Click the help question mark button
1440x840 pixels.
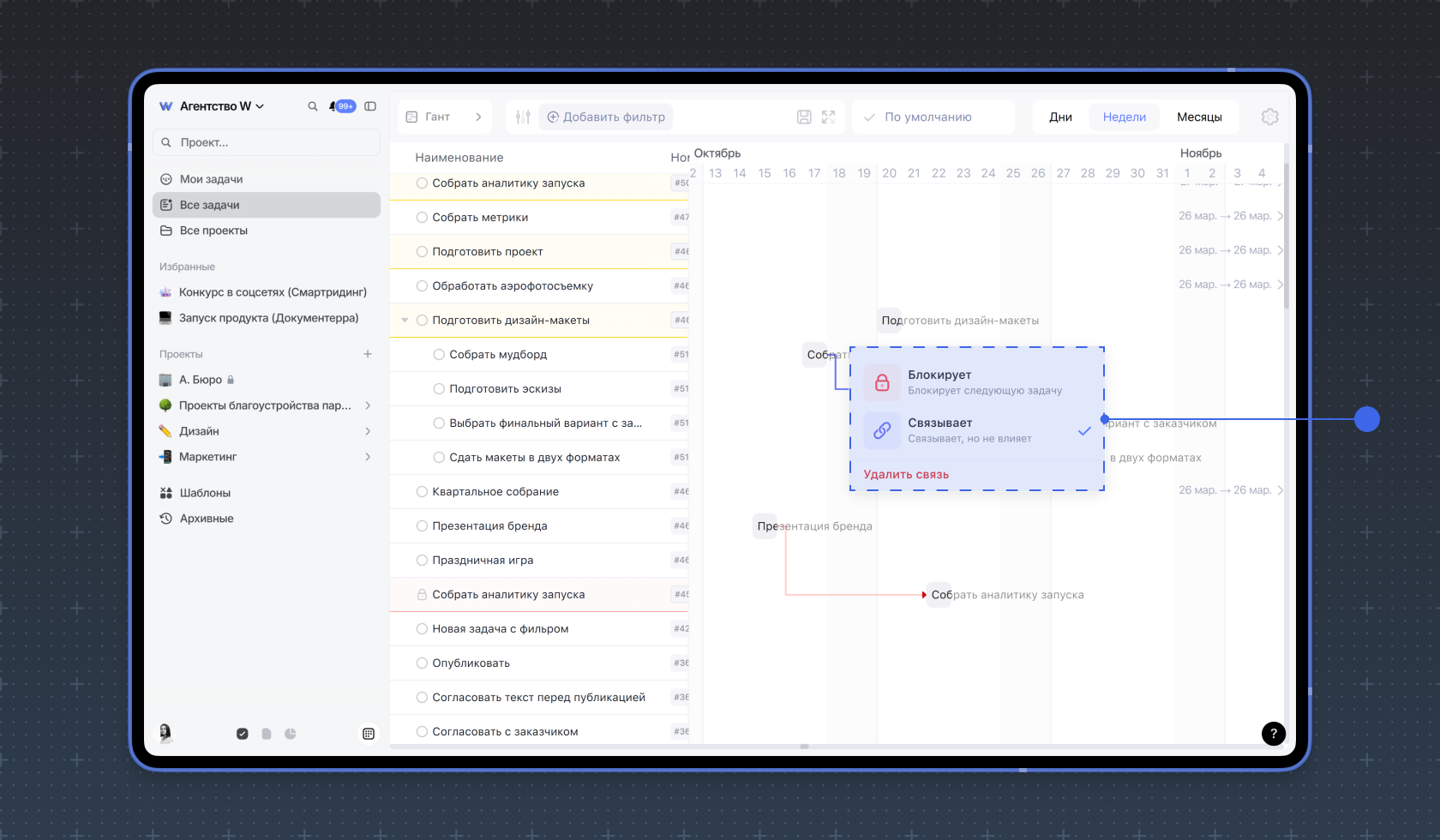[x=1273, y=734]
